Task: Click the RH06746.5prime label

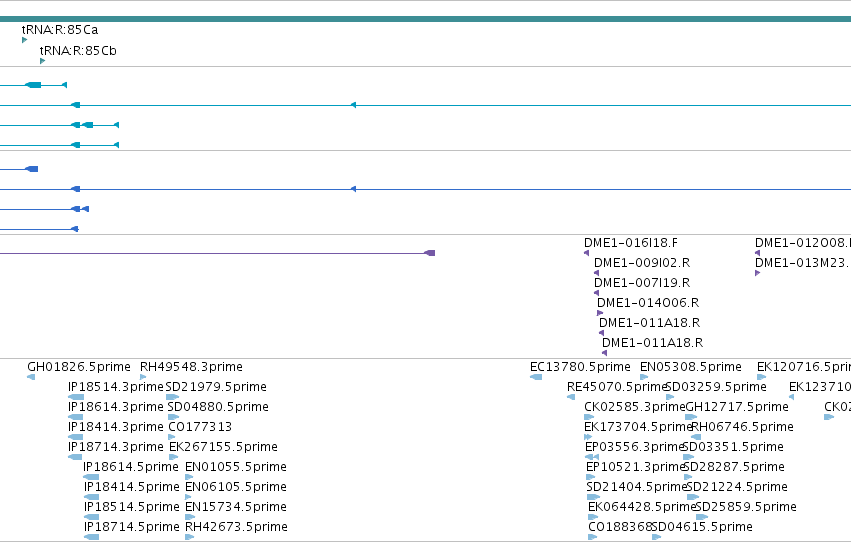Action: tap(742, 427)
